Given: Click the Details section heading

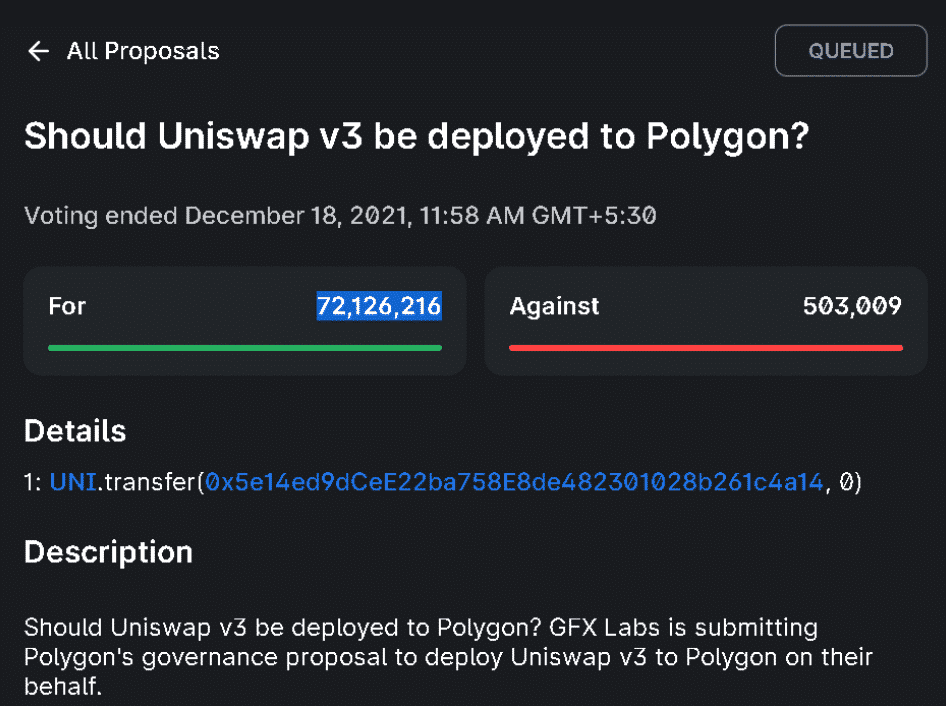Looking at the screenshot, I should pos(75,431).
